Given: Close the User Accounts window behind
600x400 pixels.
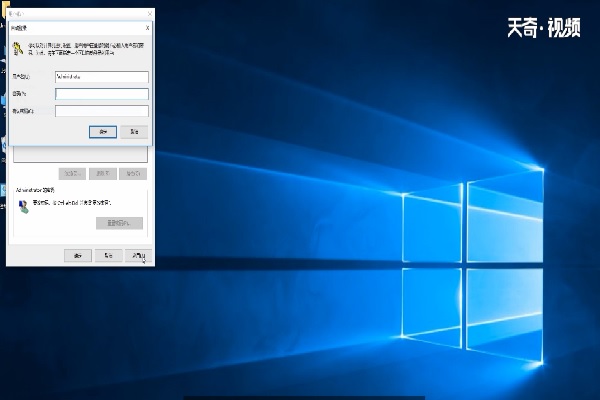Looking at the screenshot, I should point(150,14).
